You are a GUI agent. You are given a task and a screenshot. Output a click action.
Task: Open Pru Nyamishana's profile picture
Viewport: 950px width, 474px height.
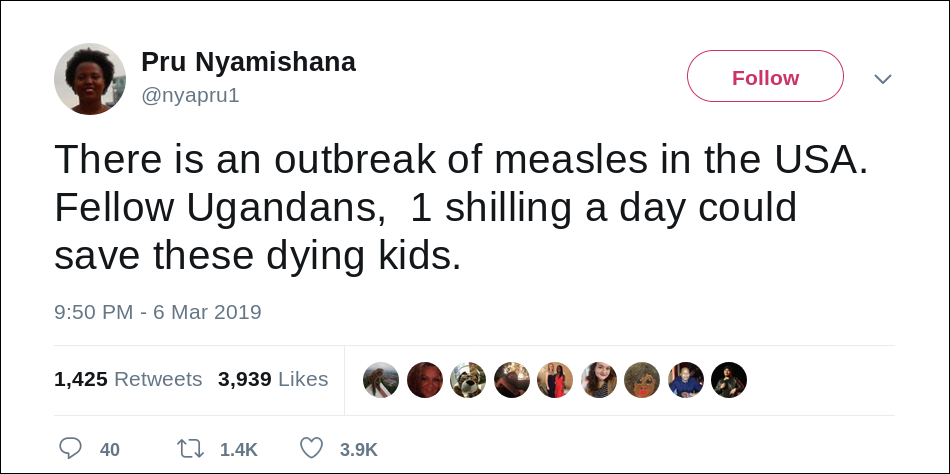click(x=90, y=79)
